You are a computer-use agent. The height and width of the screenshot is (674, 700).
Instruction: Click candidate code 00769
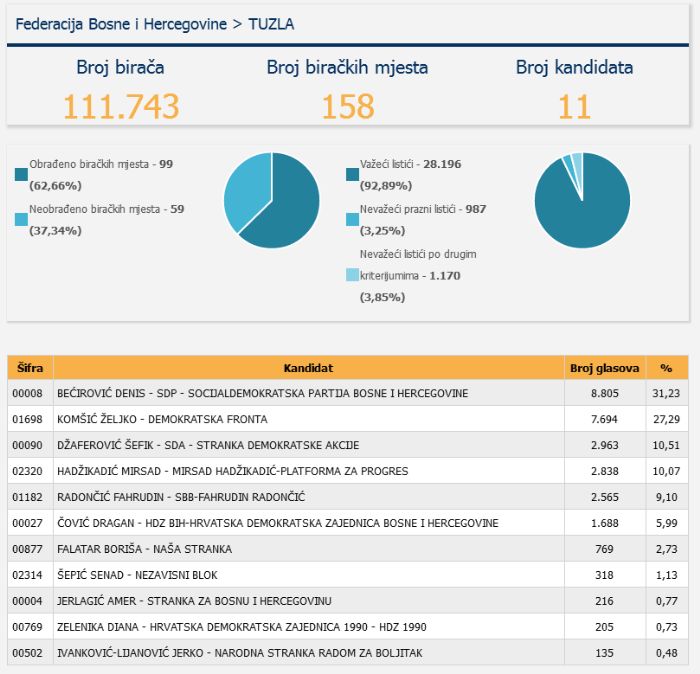click(x=27, y=627)
